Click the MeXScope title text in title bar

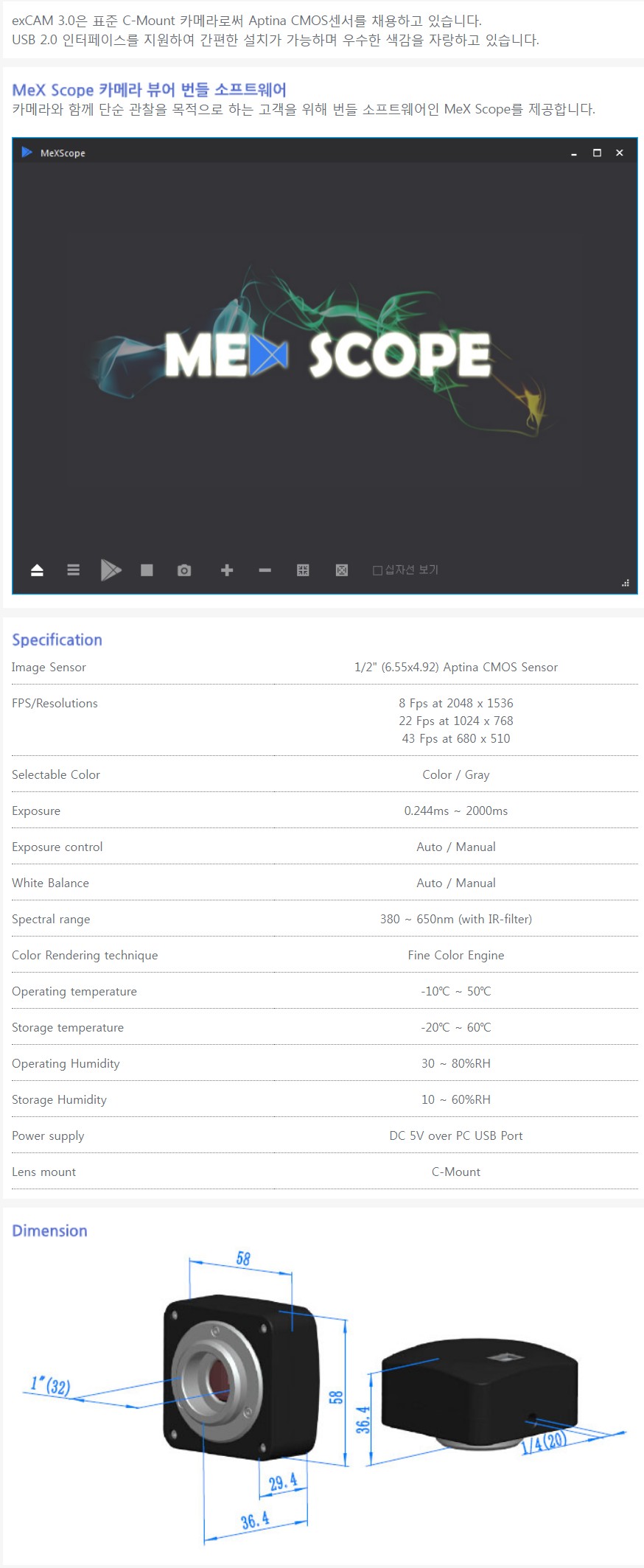[x=63, y=153]
